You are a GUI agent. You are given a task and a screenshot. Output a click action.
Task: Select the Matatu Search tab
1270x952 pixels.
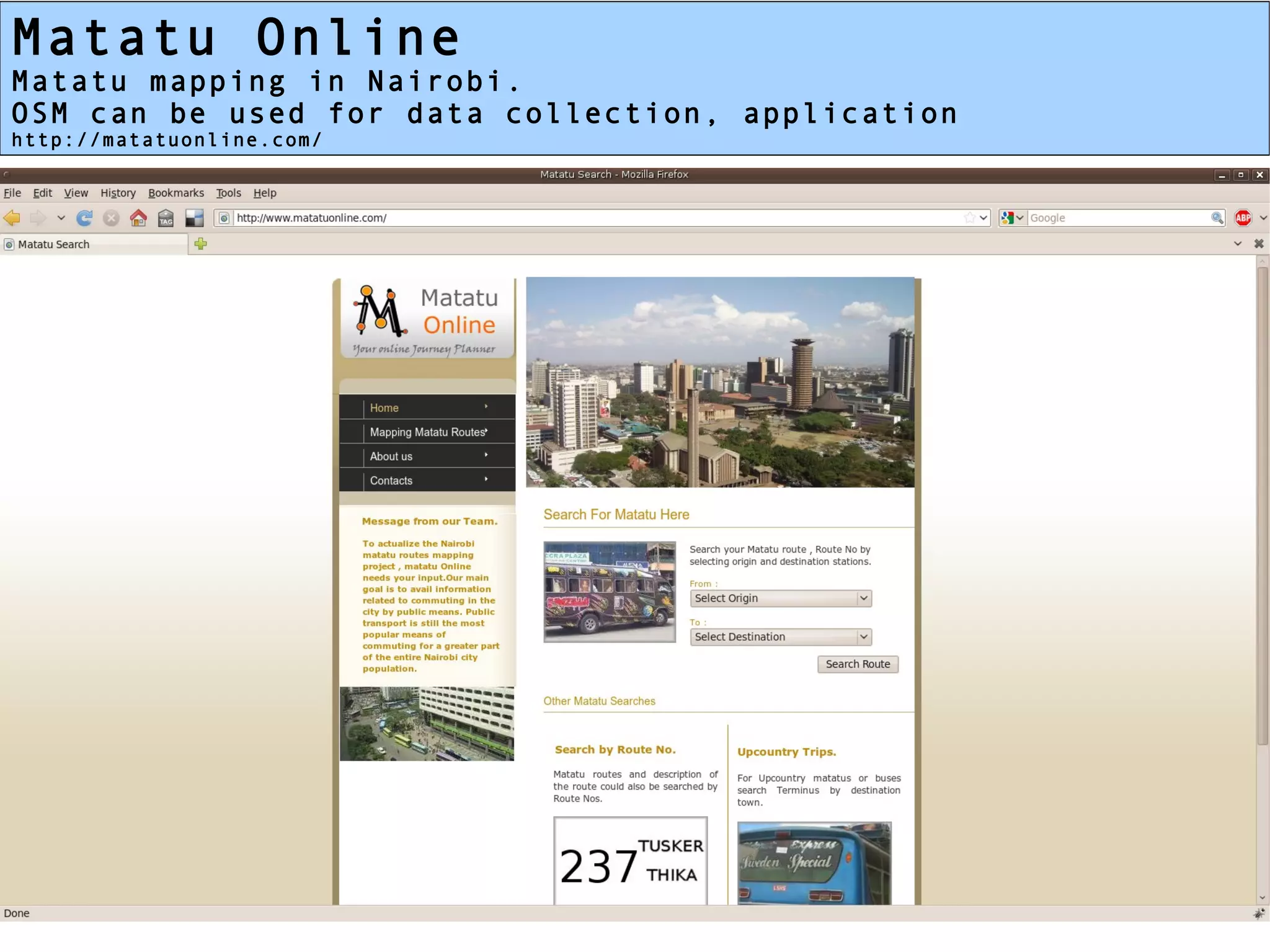pos(94,244)
